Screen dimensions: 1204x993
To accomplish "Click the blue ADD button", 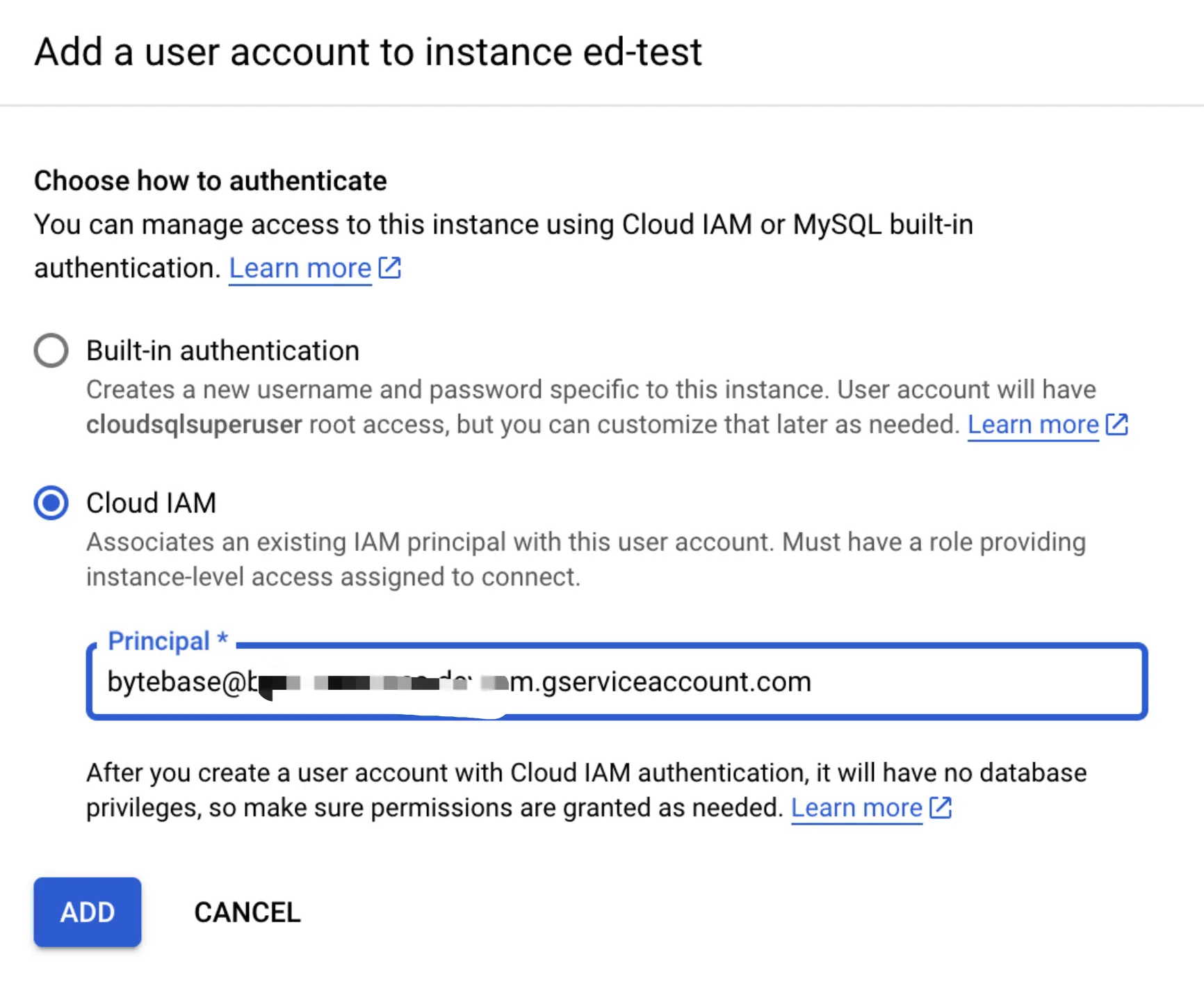I will [x=88, y=912].
